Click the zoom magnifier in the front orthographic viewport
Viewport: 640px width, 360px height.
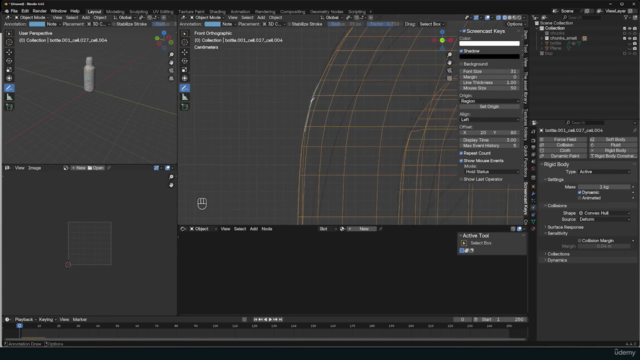pos(449,55)
